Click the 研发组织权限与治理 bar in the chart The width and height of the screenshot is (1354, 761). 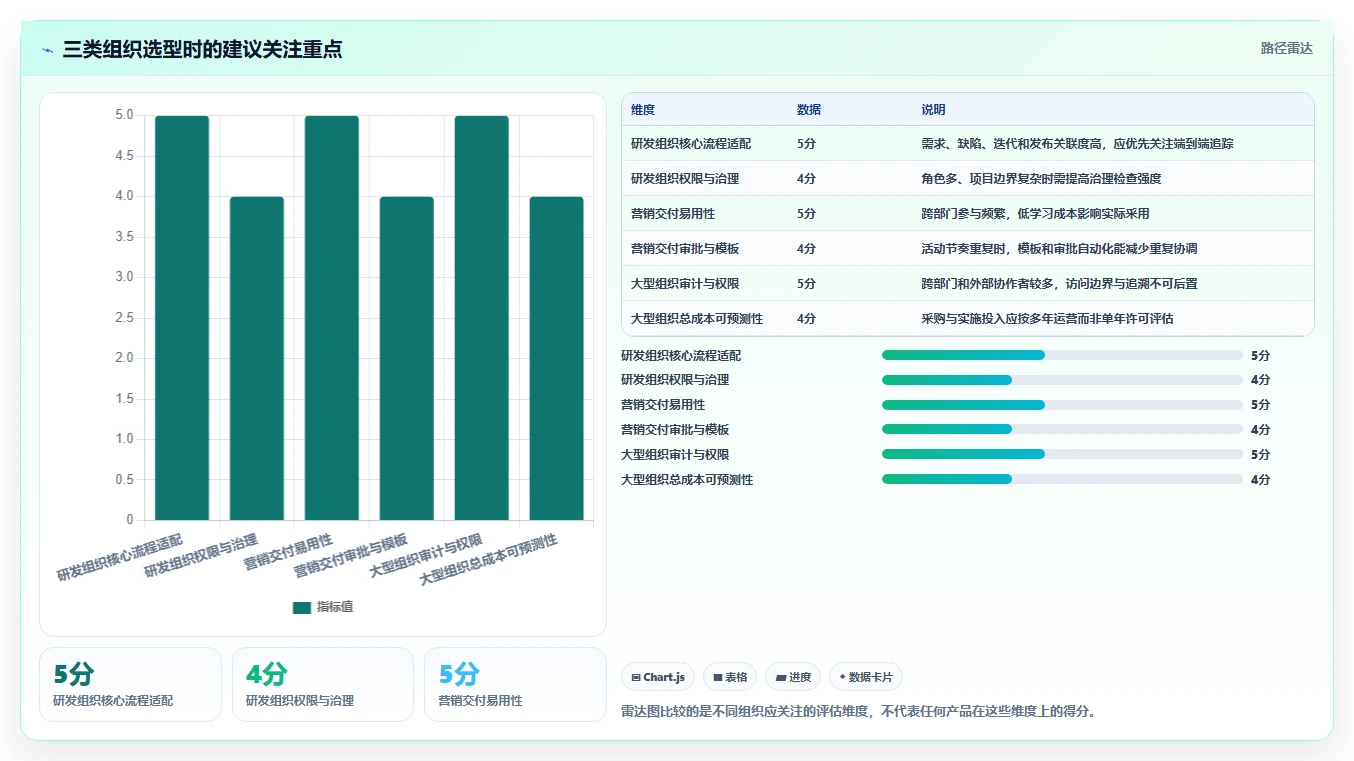257,358
